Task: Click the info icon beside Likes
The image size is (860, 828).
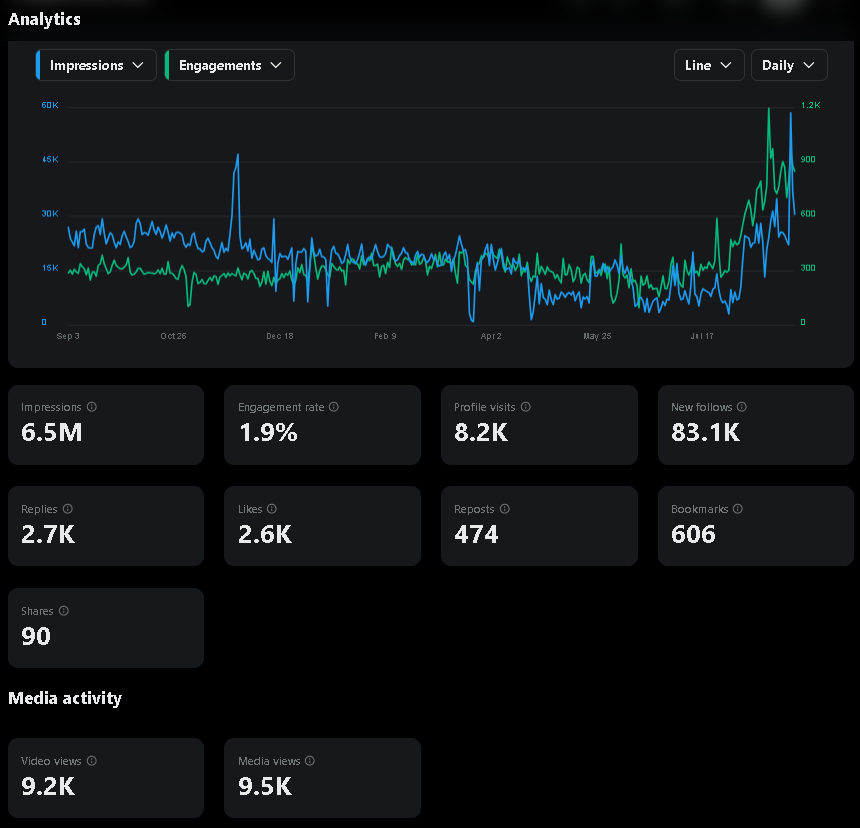Action: click(271, 509)
